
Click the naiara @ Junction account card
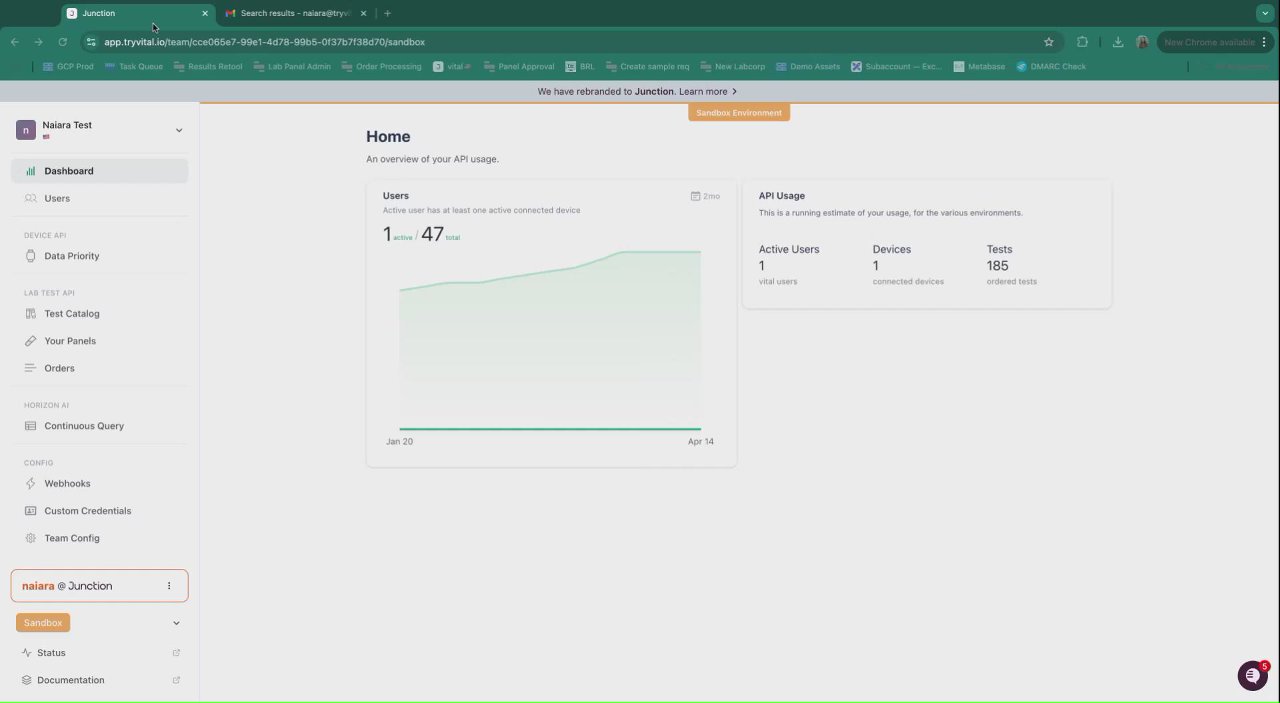point(99,586)
